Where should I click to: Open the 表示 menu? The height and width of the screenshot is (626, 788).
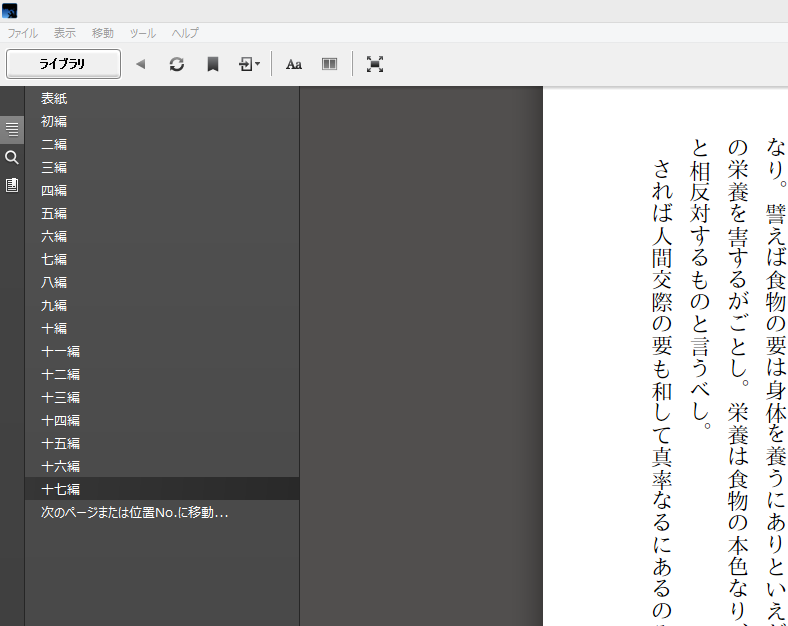[x=65, y=33]
